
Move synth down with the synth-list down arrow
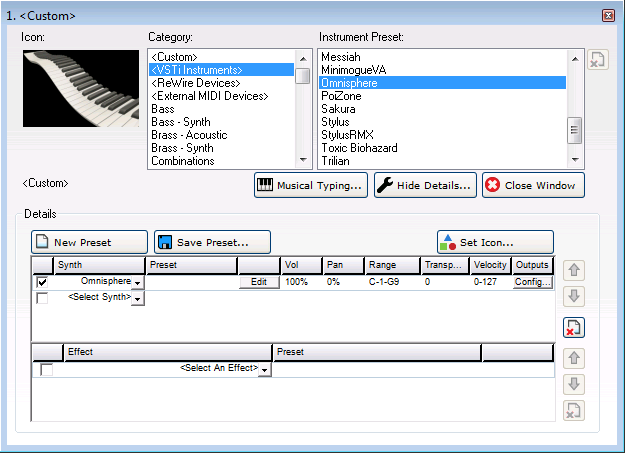coord(574,296)
